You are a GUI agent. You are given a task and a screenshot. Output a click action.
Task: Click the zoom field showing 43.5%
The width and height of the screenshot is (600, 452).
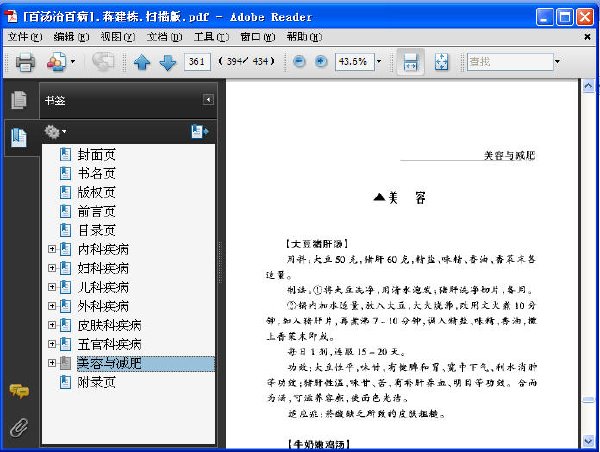pyautogui.click(x=355, y=61)
